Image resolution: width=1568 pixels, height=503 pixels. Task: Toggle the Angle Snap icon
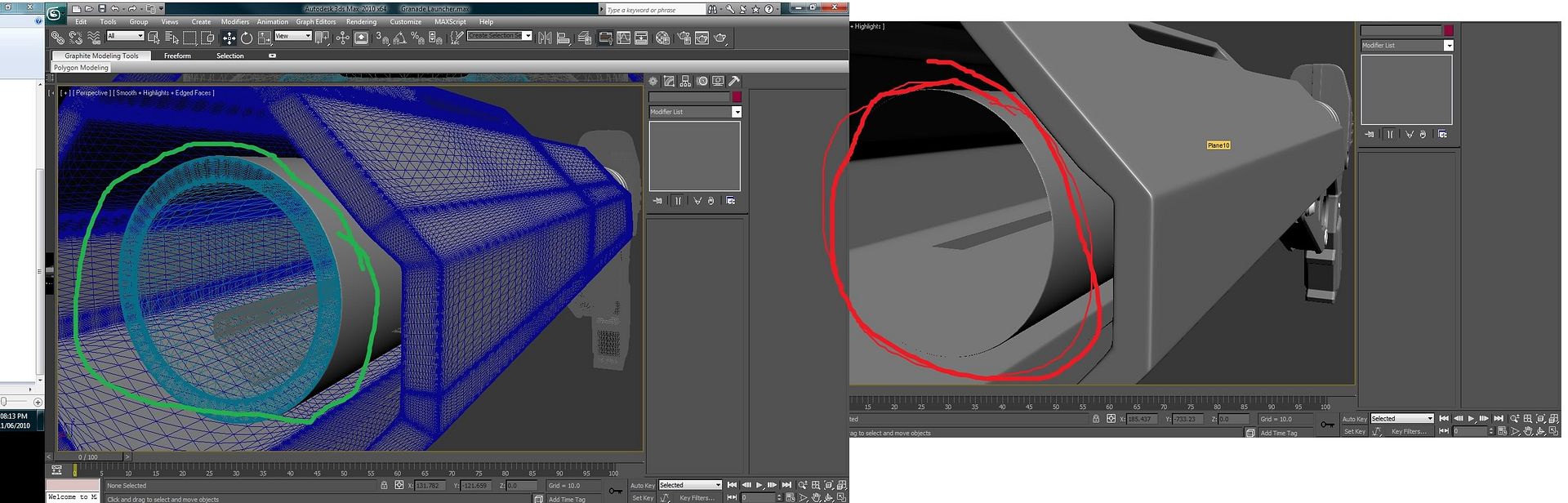tap(399, 38)
